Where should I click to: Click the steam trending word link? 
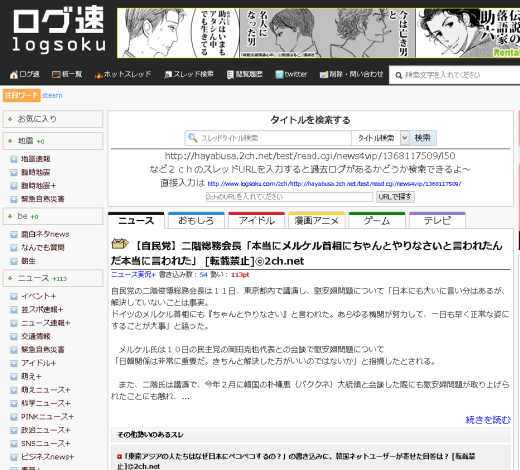(52, 95)
